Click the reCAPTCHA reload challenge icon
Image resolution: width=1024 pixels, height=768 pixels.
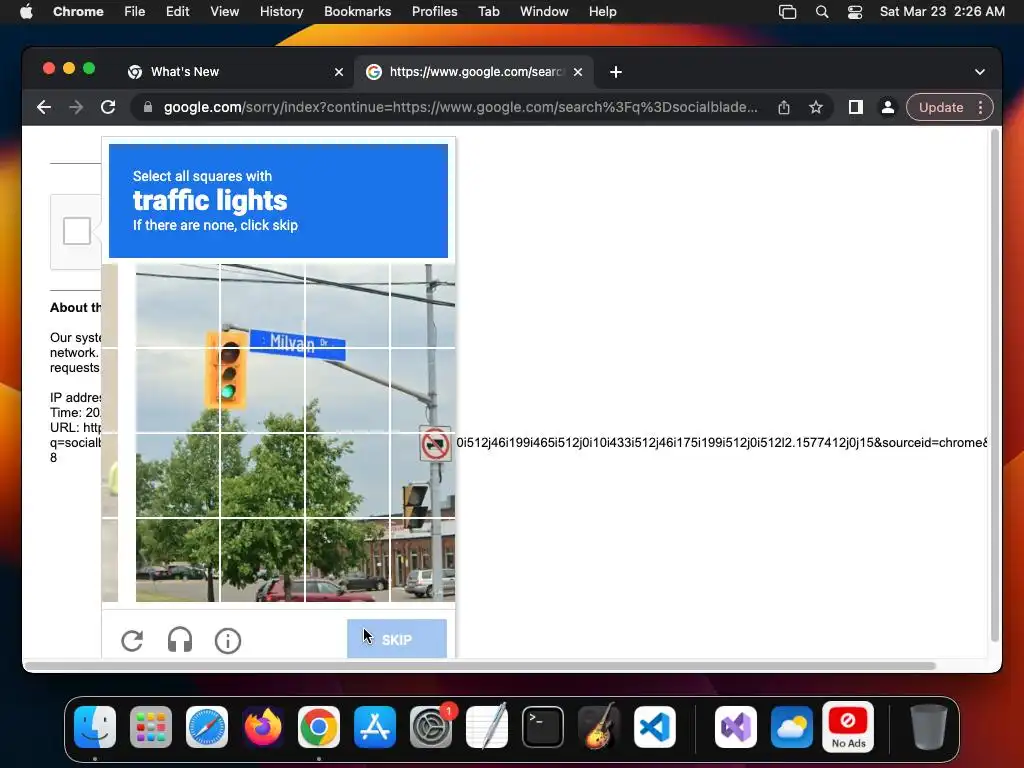(132, 641)
